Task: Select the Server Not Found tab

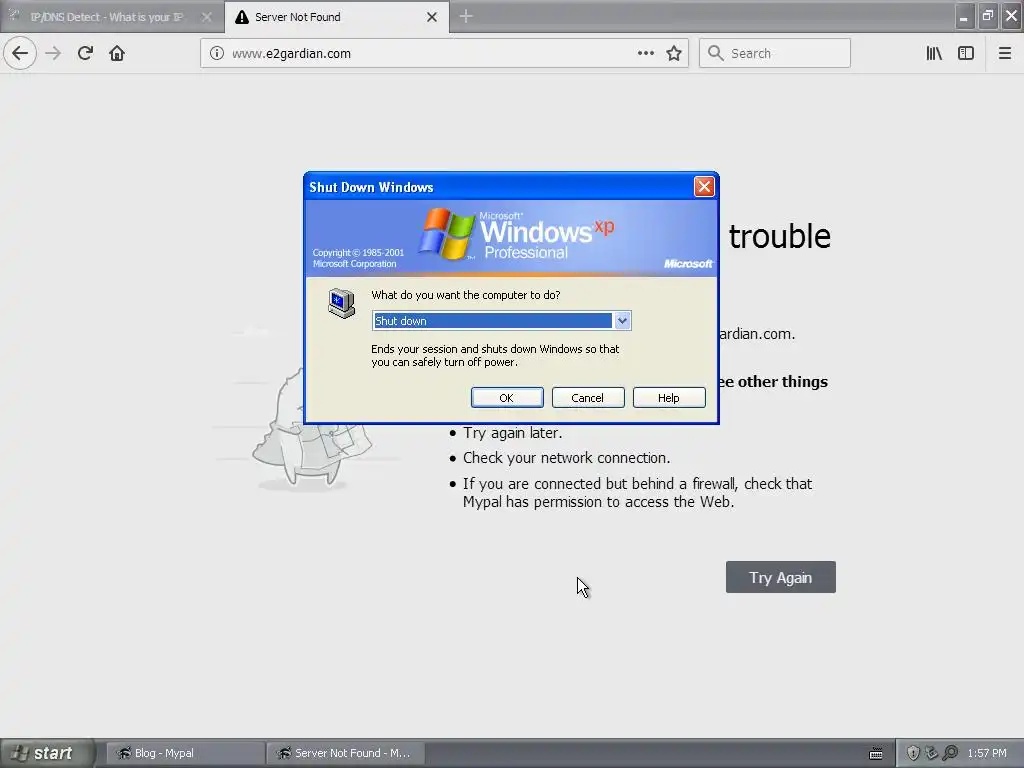Action: pos(337,17)
